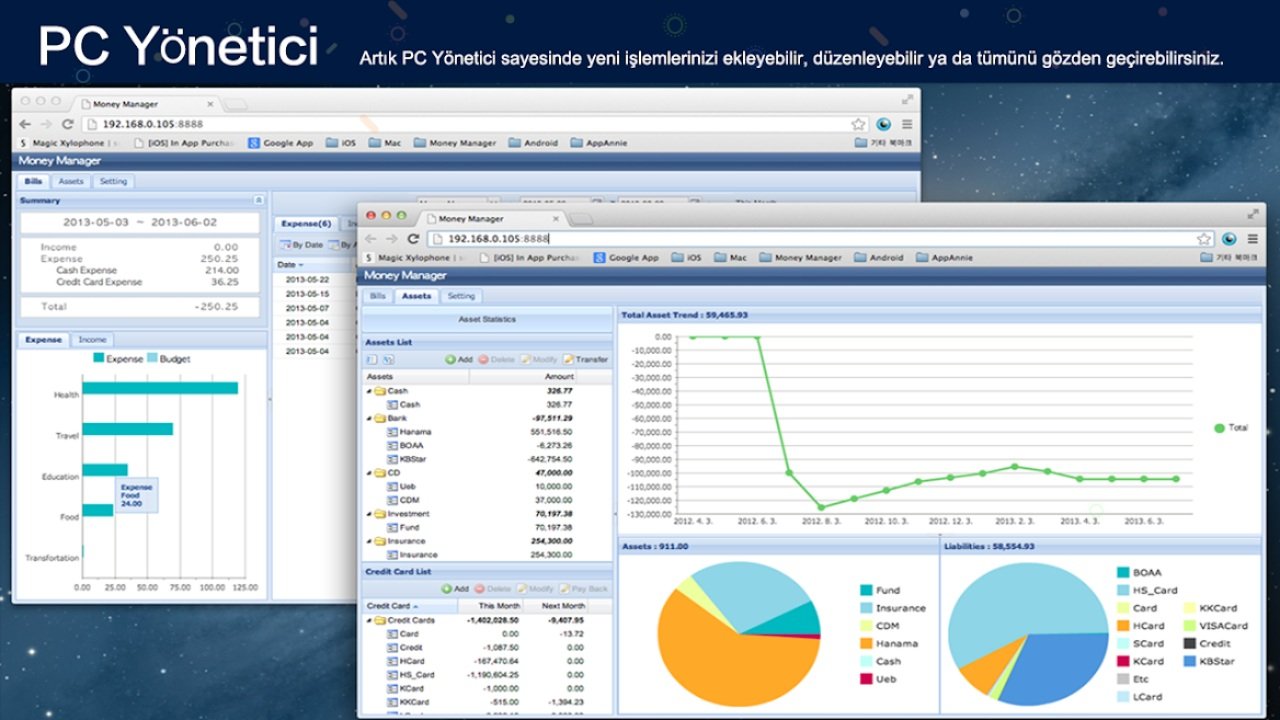Open the Income tab under Summary
Screen dimensions: 1280x720
pyautogui.click(x=93, y=339)
